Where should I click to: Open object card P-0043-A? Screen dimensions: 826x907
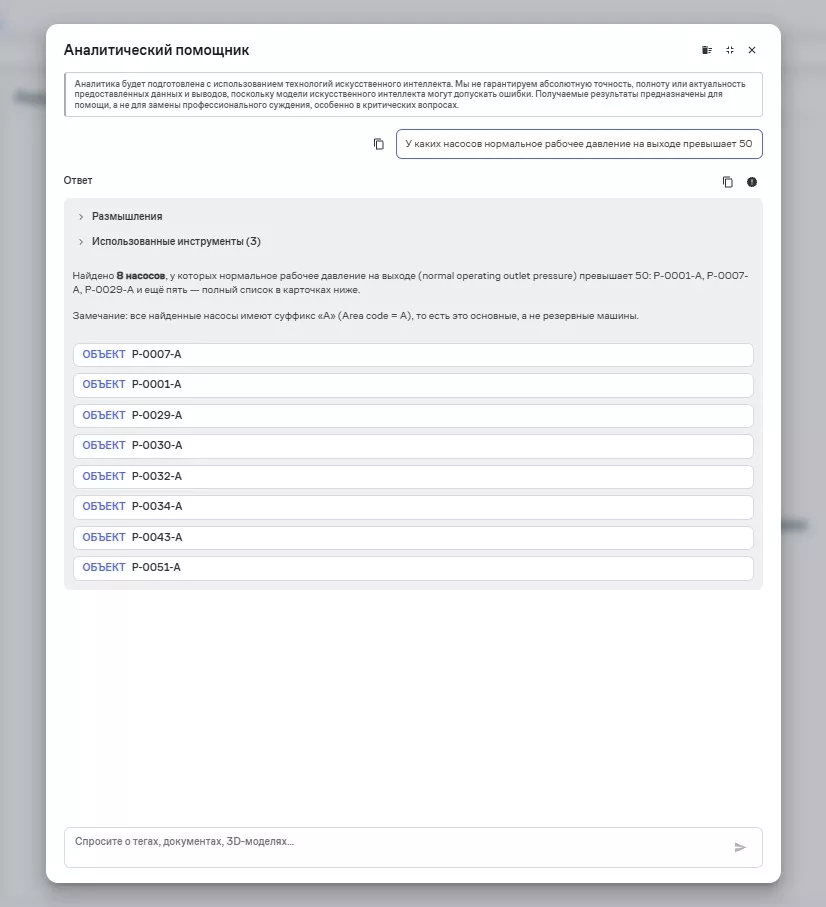click(413, 538)
